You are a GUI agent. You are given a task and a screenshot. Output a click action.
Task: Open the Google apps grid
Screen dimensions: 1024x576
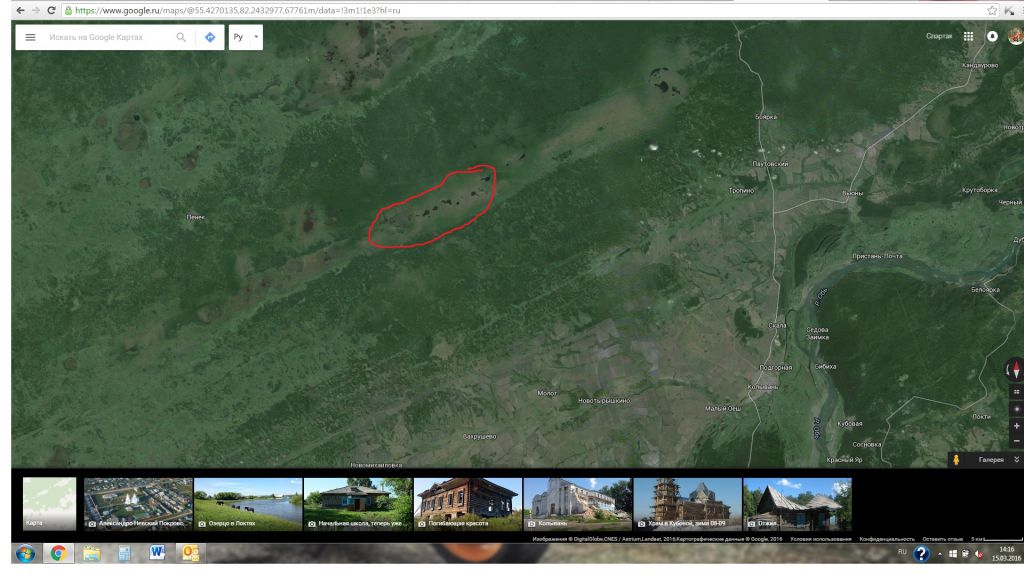click(968, 36)
